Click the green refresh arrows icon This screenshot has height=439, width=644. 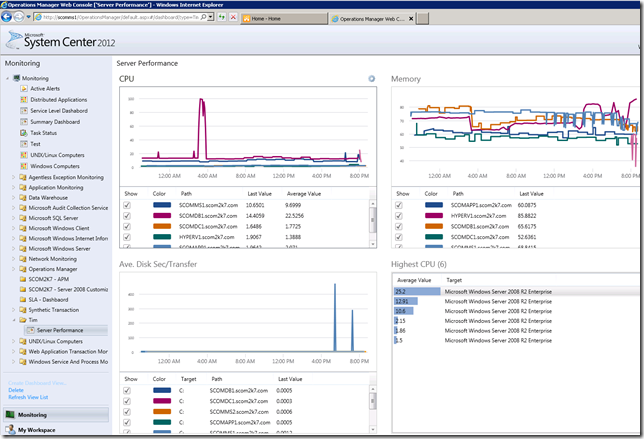point(221,17)
